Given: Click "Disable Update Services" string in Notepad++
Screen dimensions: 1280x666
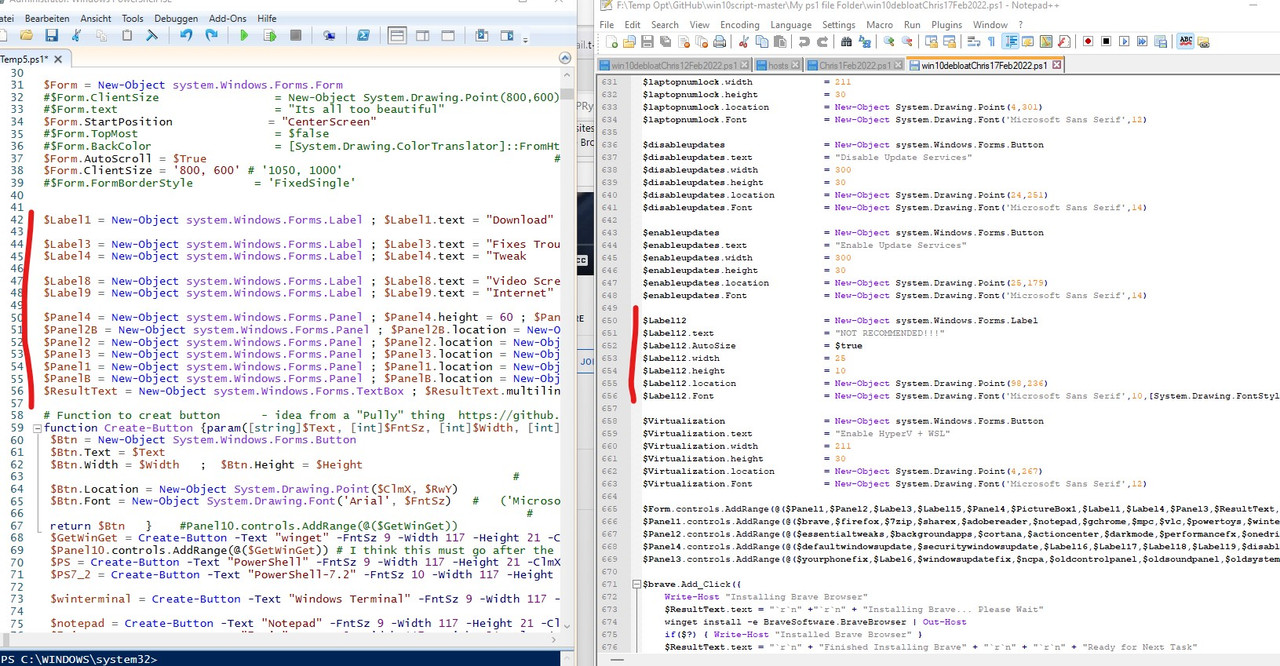Looking at the screenshot, I should click(903, 157).
